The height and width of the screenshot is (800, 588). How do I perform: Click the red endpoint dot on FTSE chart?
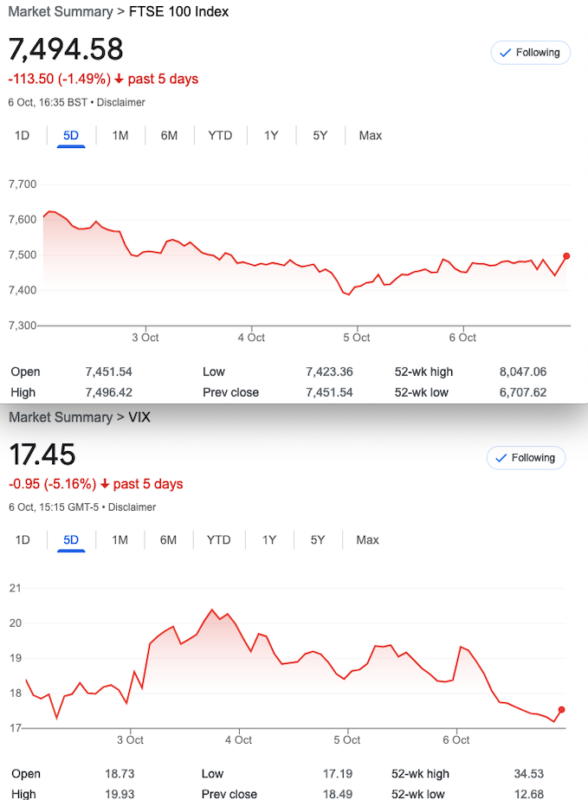point(566,256)
